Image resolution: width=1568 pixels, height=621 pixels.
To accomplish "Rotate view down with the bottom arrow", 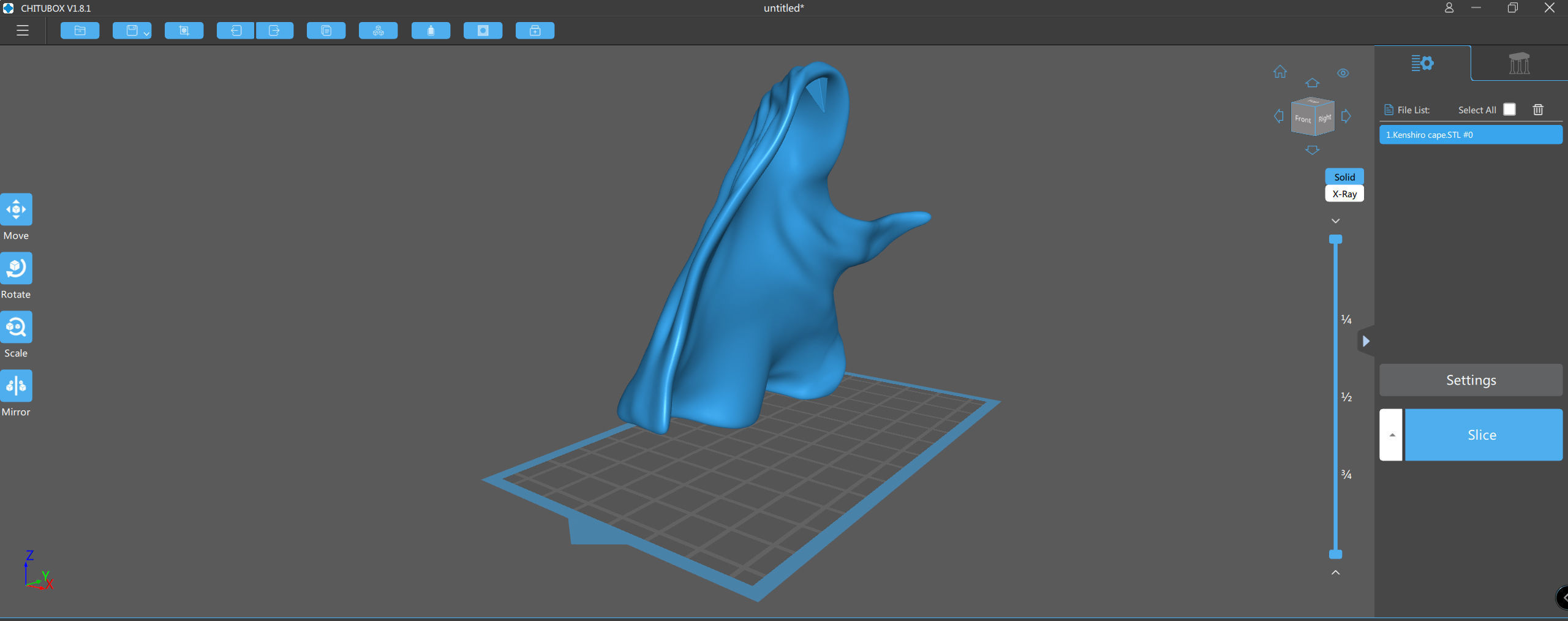I will click(1312, 149).
